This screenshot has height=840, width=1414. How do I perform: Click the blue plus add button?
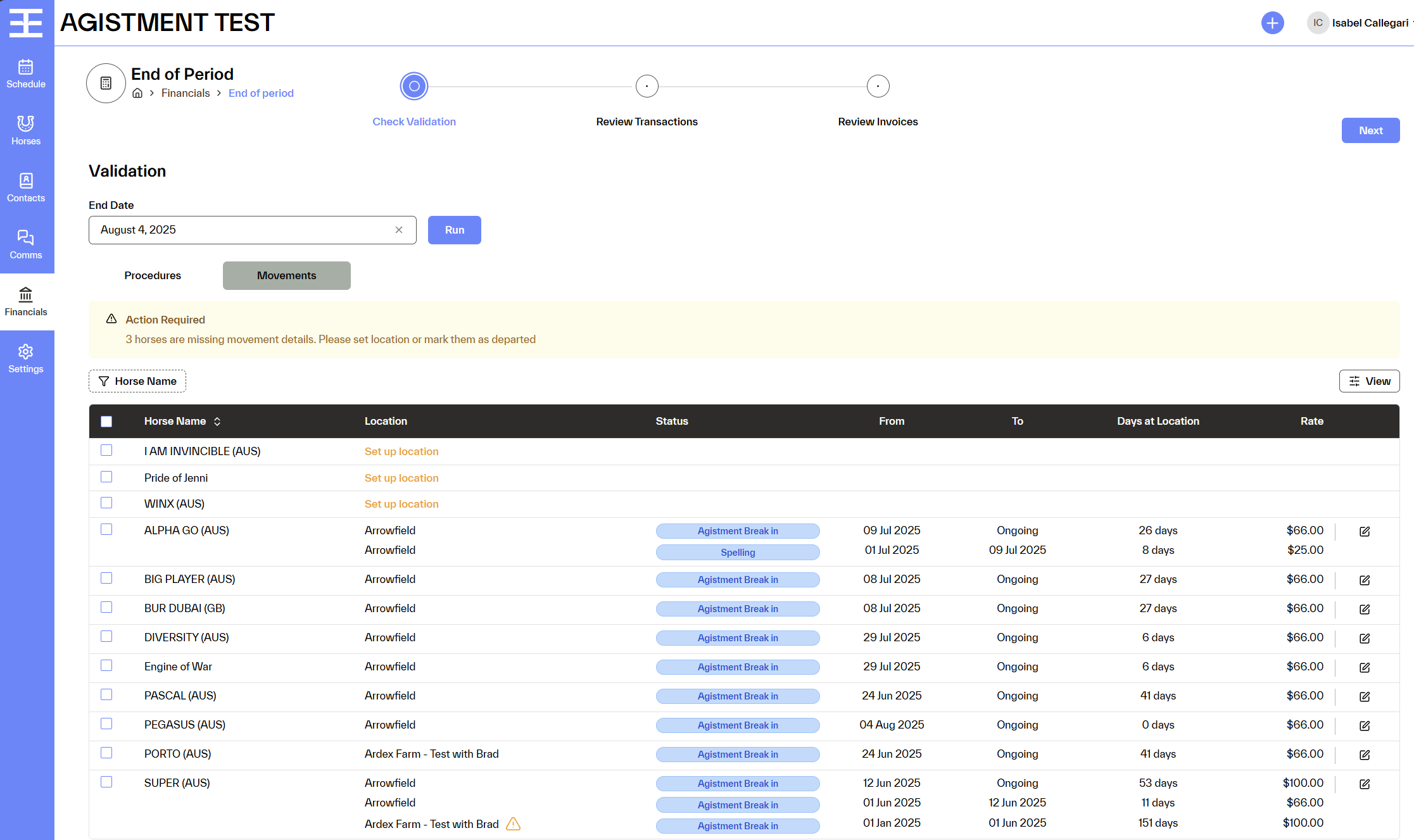1272,23
